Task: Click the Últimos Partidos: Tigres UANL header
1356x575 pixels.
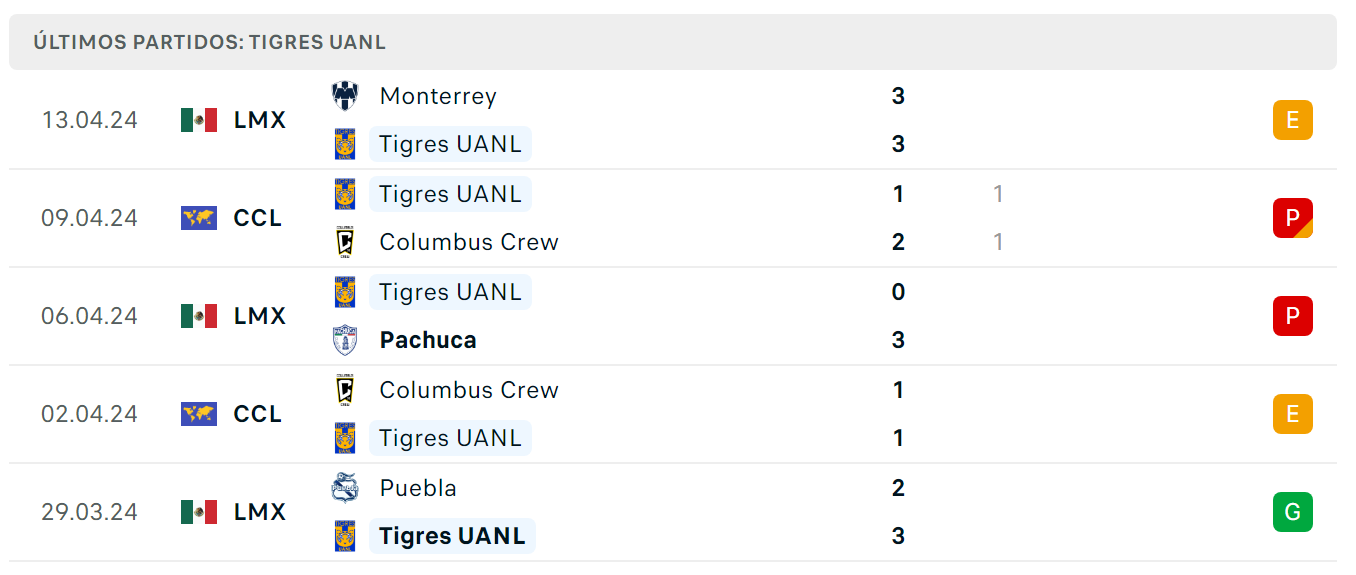Action: [x=209, y=42]
